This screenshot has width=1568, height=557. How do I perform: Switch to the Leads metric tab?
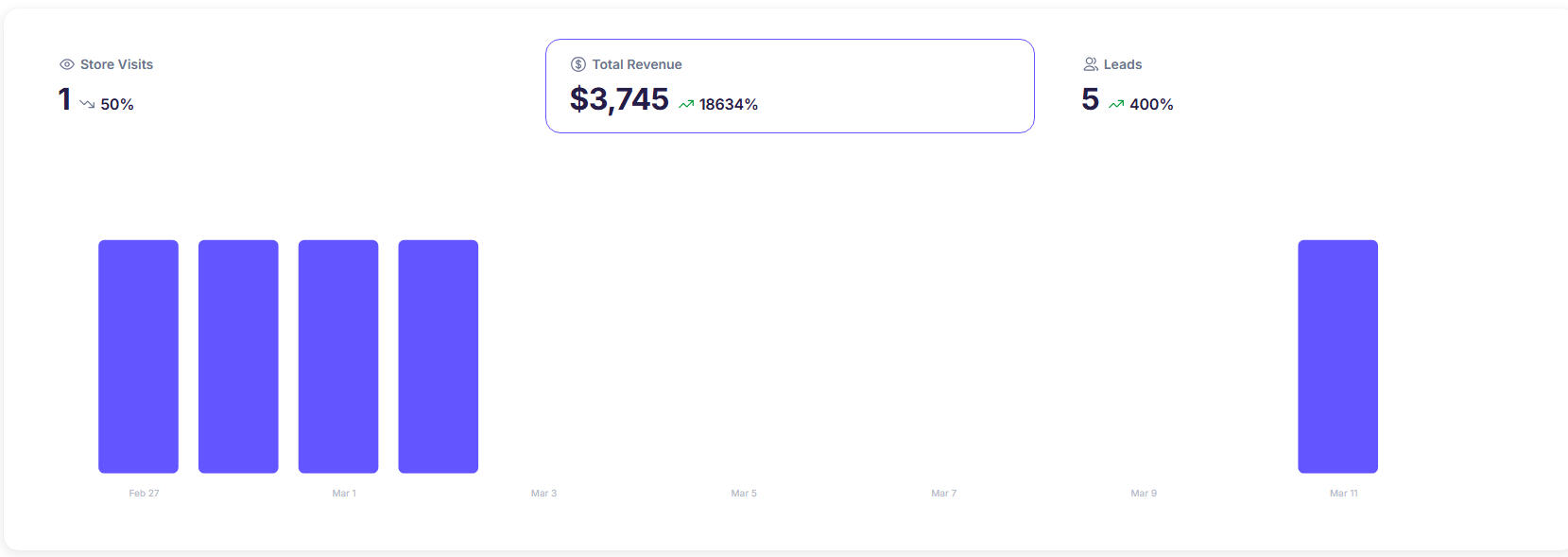[1122, 65]
